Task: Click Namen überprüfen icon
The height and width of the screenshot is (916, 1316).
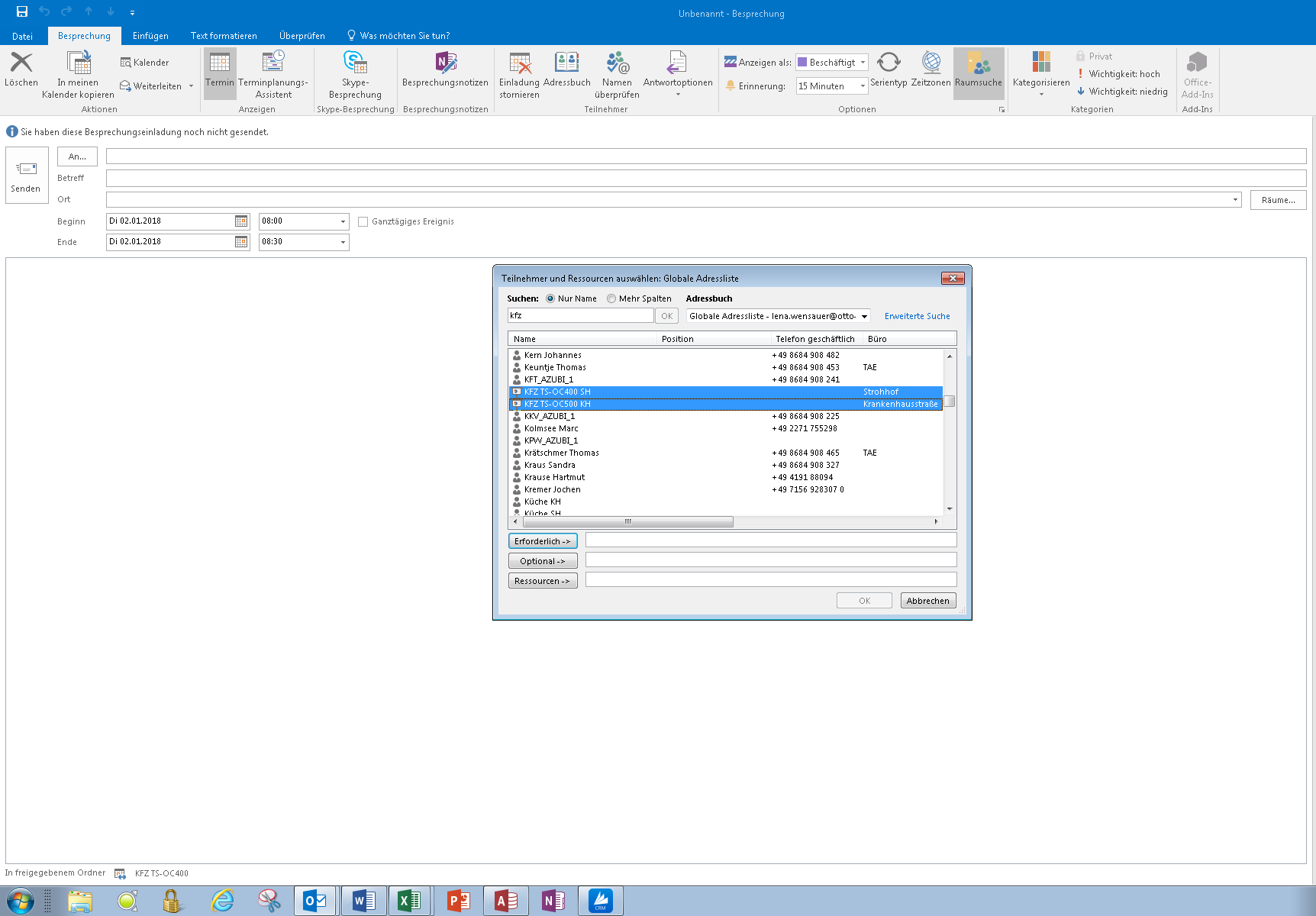Action: 618,63
